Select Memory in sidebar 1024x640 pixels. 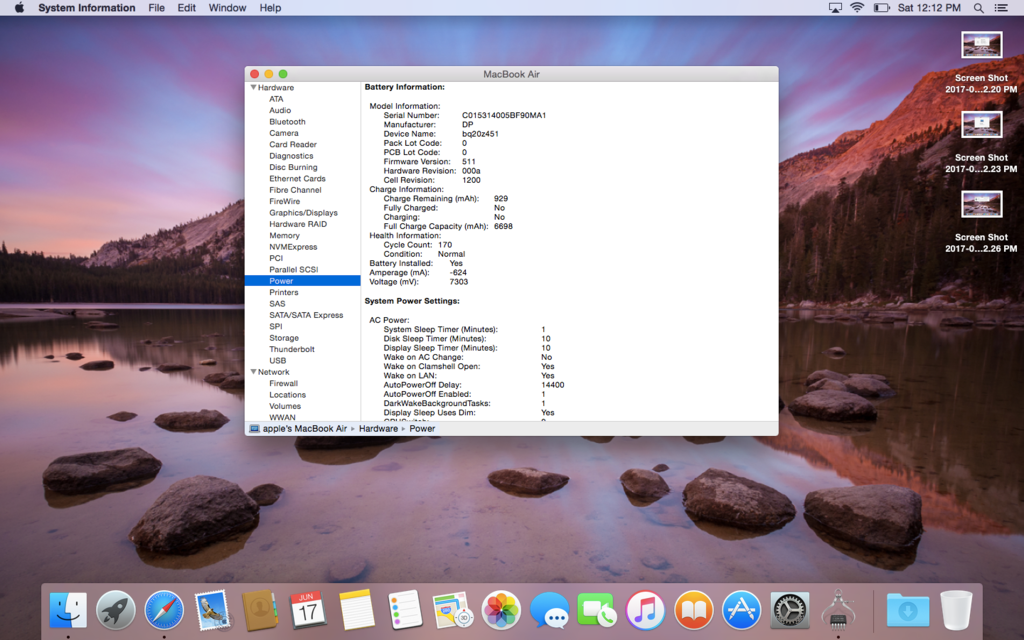tap(285, 235)
